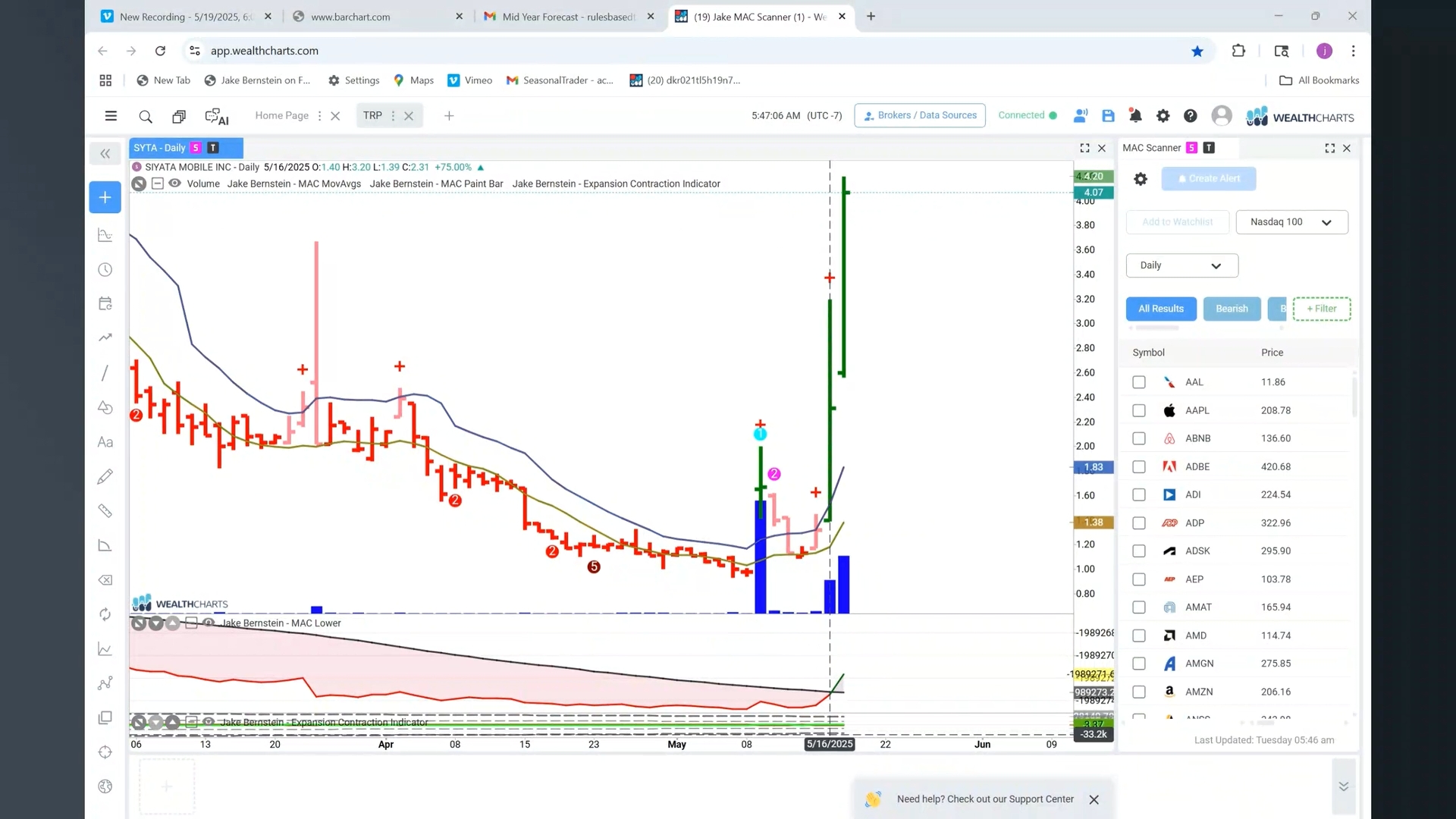Open the MAC Scanner settings gear
This screenshot has height=819, width=1456.
1141,179
